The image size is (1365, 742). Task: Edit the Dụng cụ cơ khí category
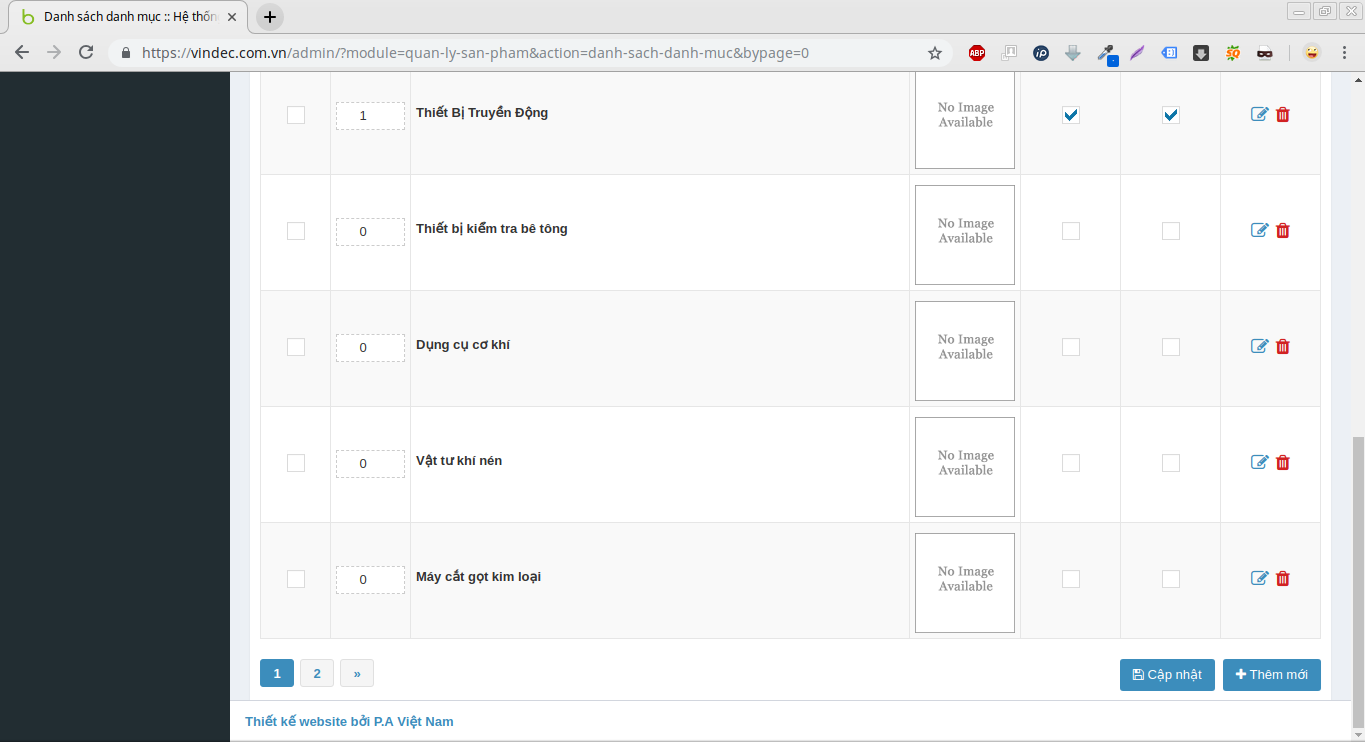pos(1260,346)
